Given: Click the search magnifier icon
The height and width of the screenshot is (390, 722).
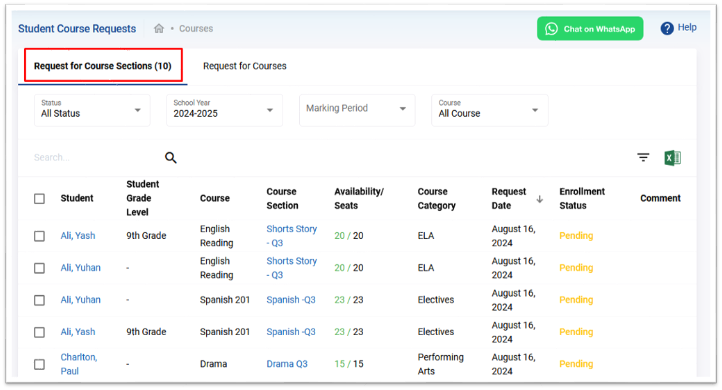Looking at the screenshot, I should point(171,157).
